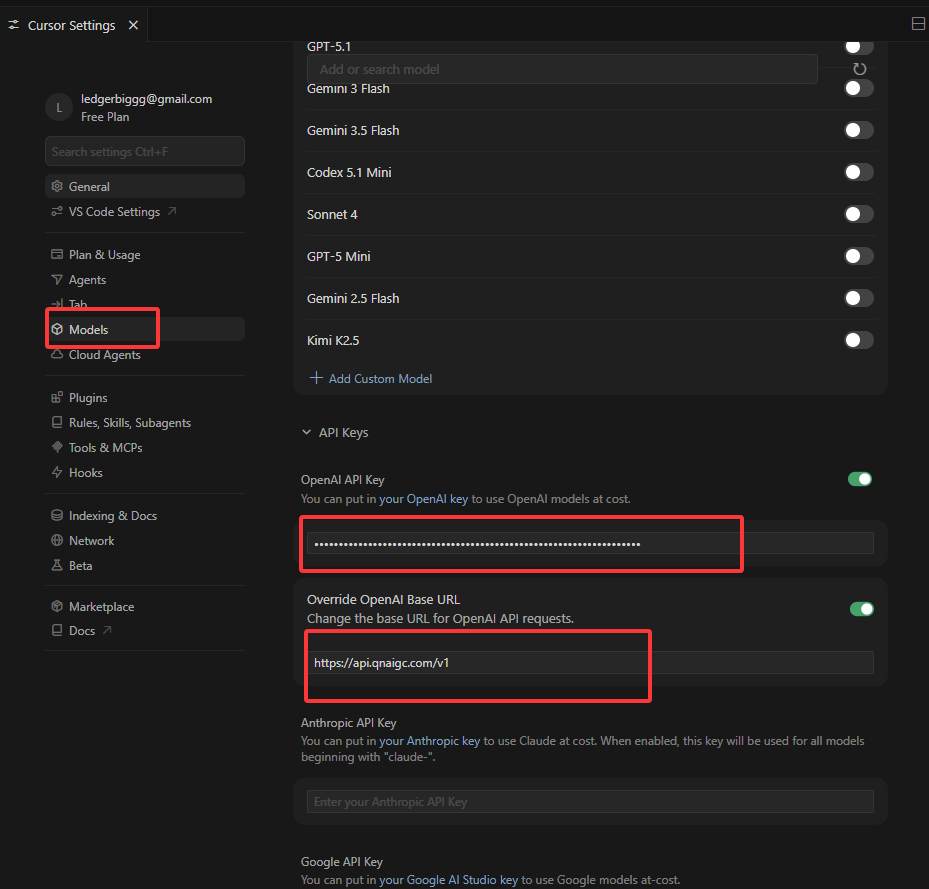This screenshot has height=889, width=929.
Task: Collapse the API Keys section chevron
Action: pos(306,432)
